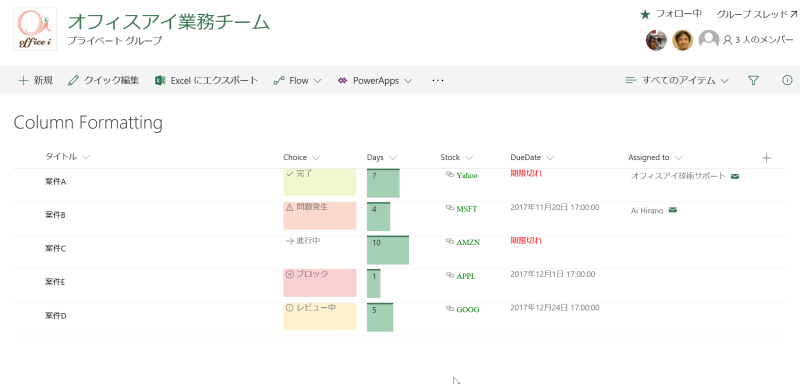Expand the Days column header menu
The width and height of the screenshot is (800, 384).
pos(392,158)
